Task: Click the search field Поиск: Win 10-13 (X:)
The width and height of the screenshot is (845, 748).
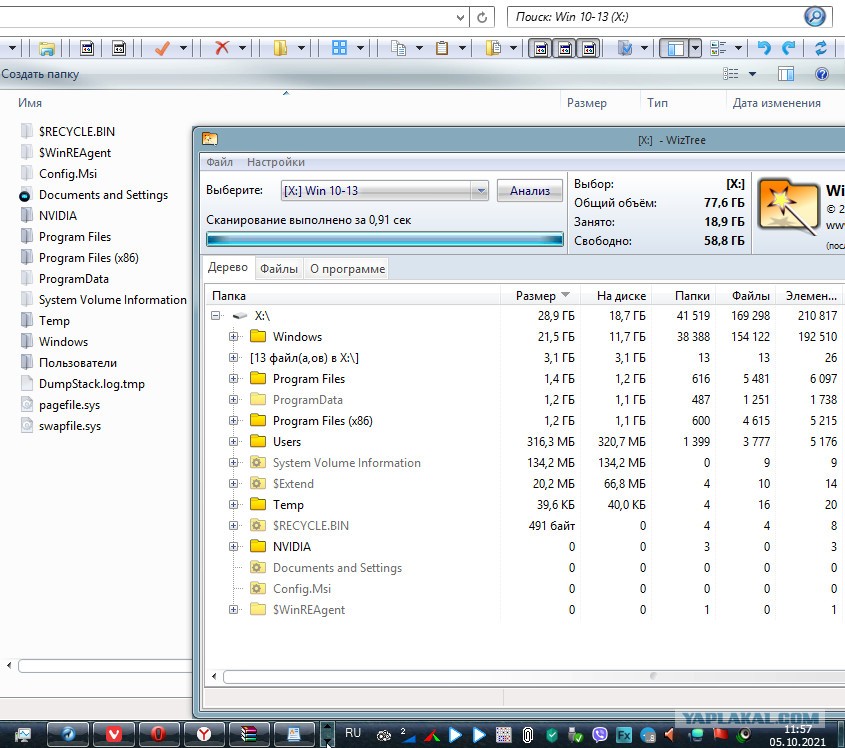Action: [x=655, y=17]
